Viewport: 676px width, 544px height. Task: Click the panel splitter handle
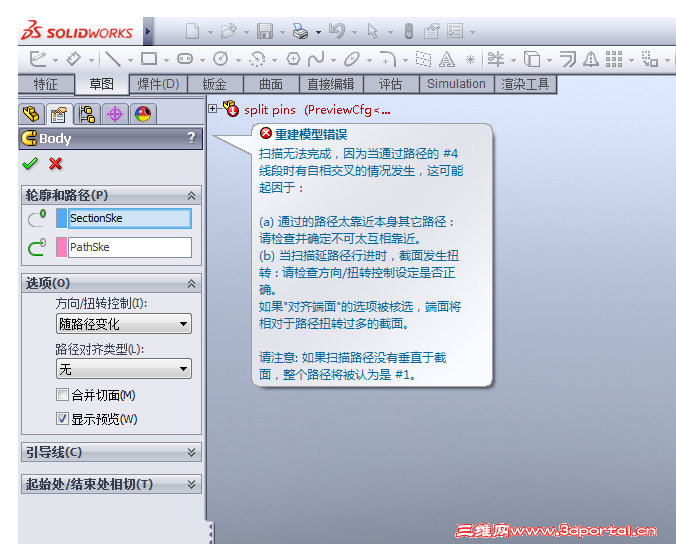210,534
